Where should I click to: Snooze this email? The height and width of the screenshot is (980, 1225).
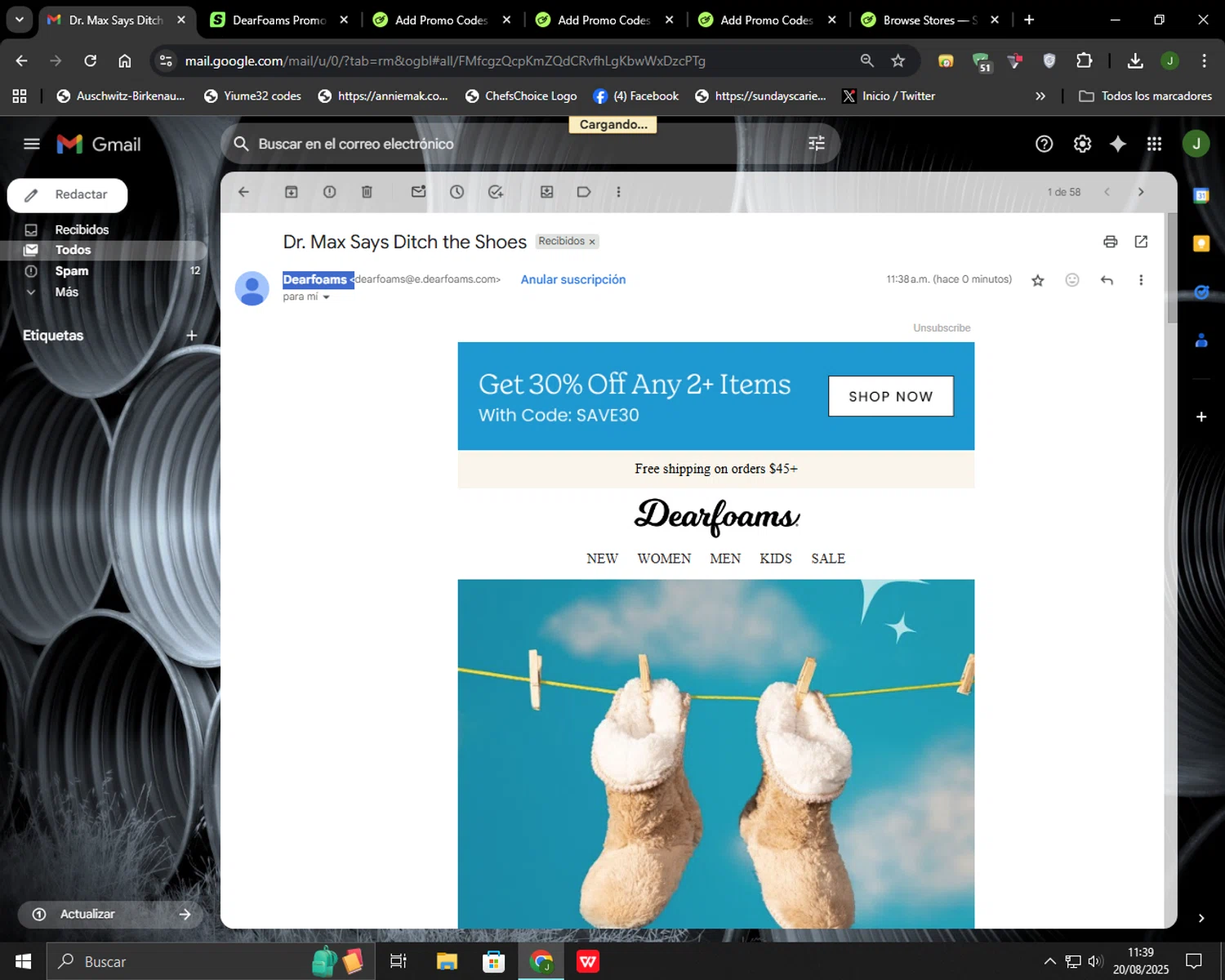pos(457,192)
